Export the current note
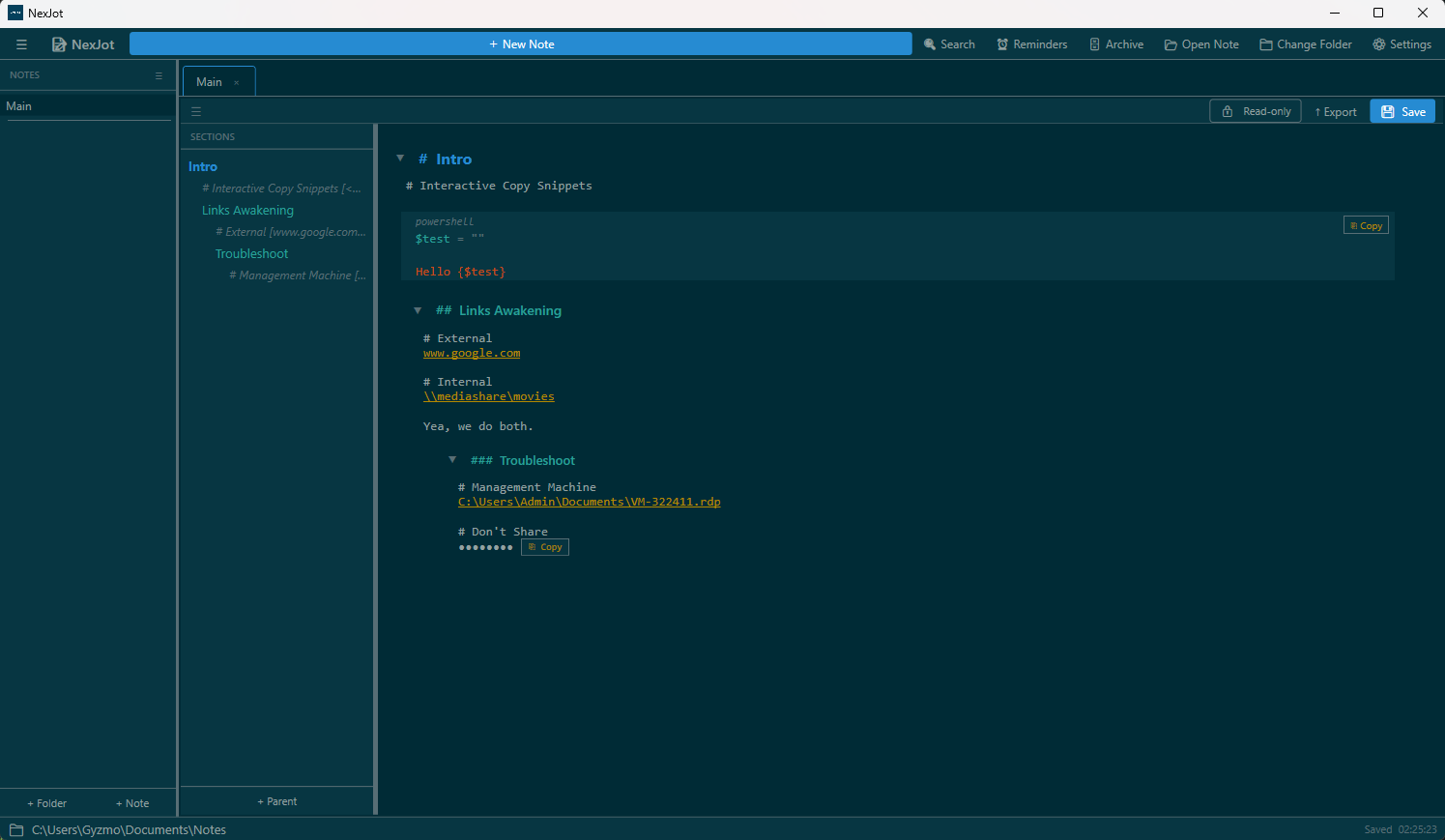 point(1336,112)
